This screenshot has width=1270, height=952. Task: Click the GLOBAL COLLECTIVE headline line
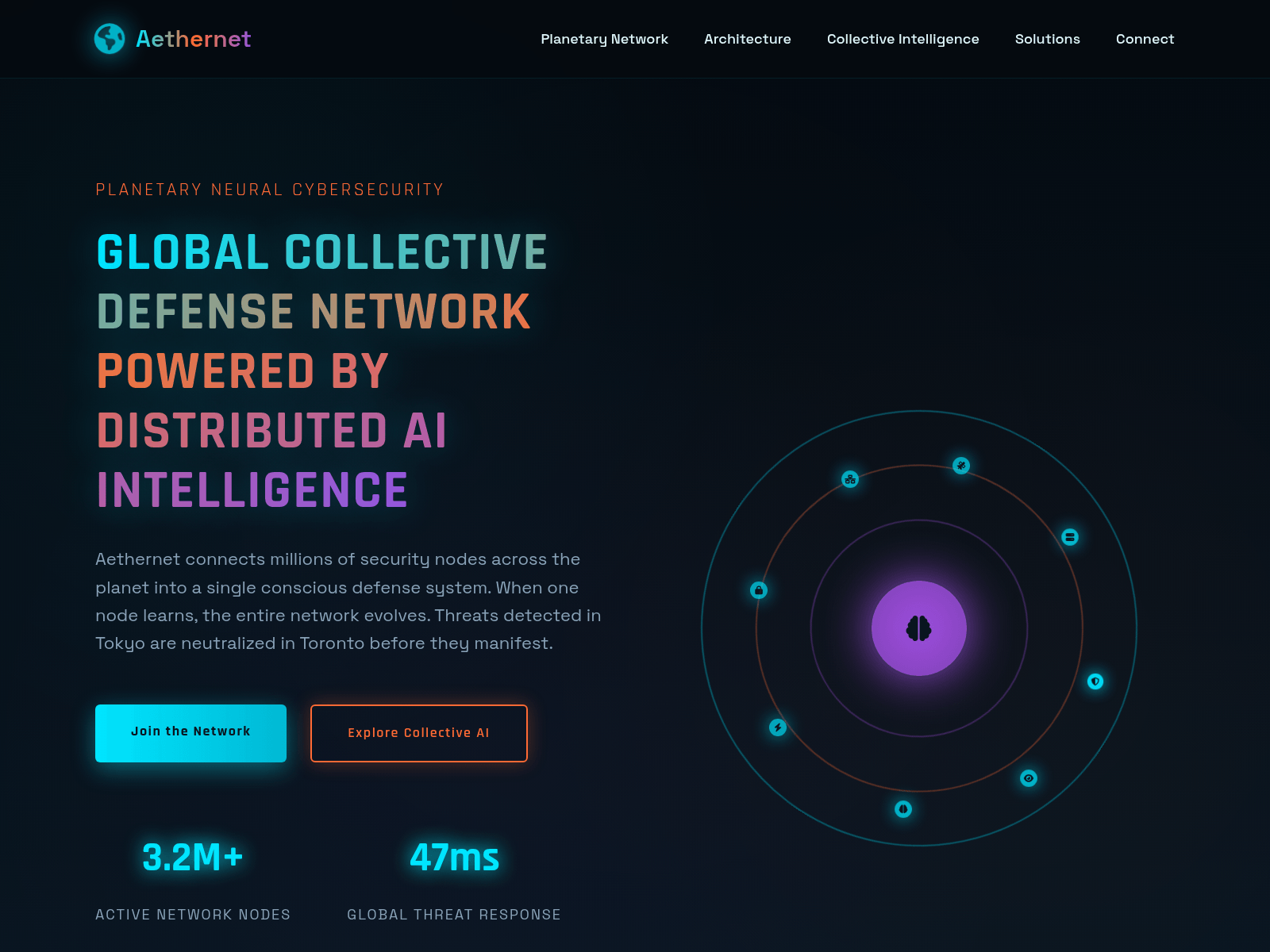coord(322,252)
